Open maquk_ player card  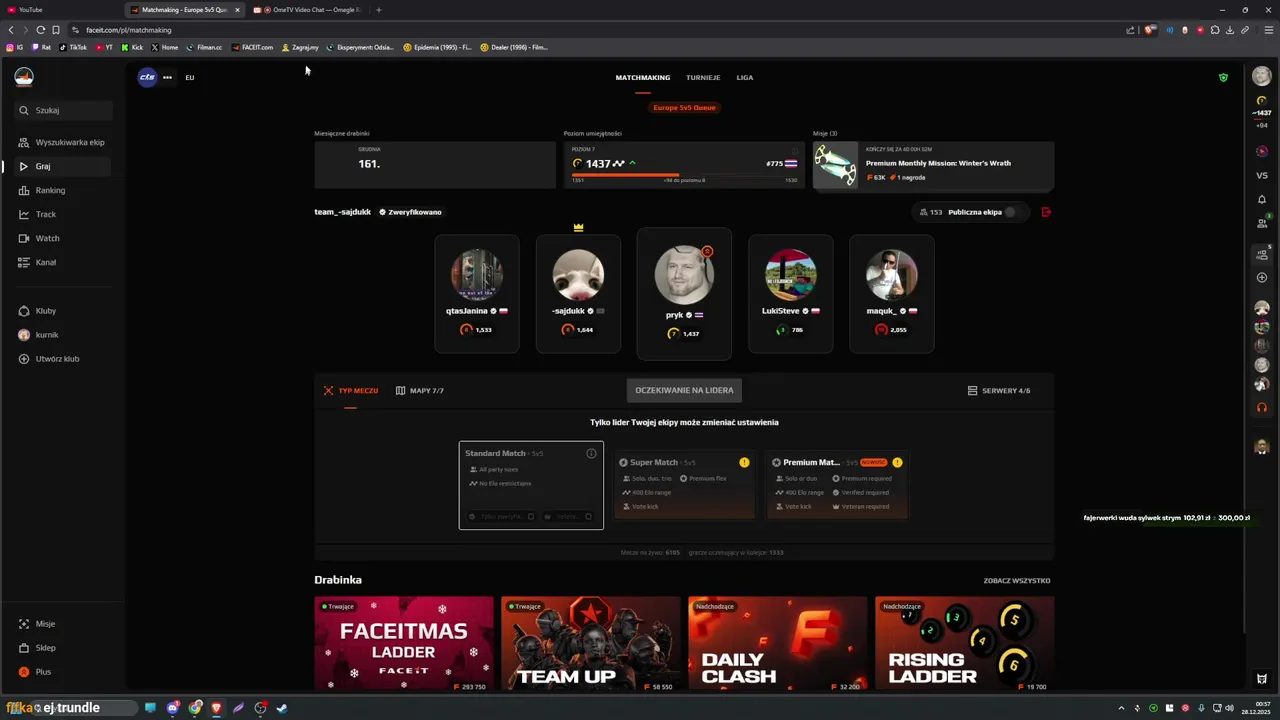(891, 294)
